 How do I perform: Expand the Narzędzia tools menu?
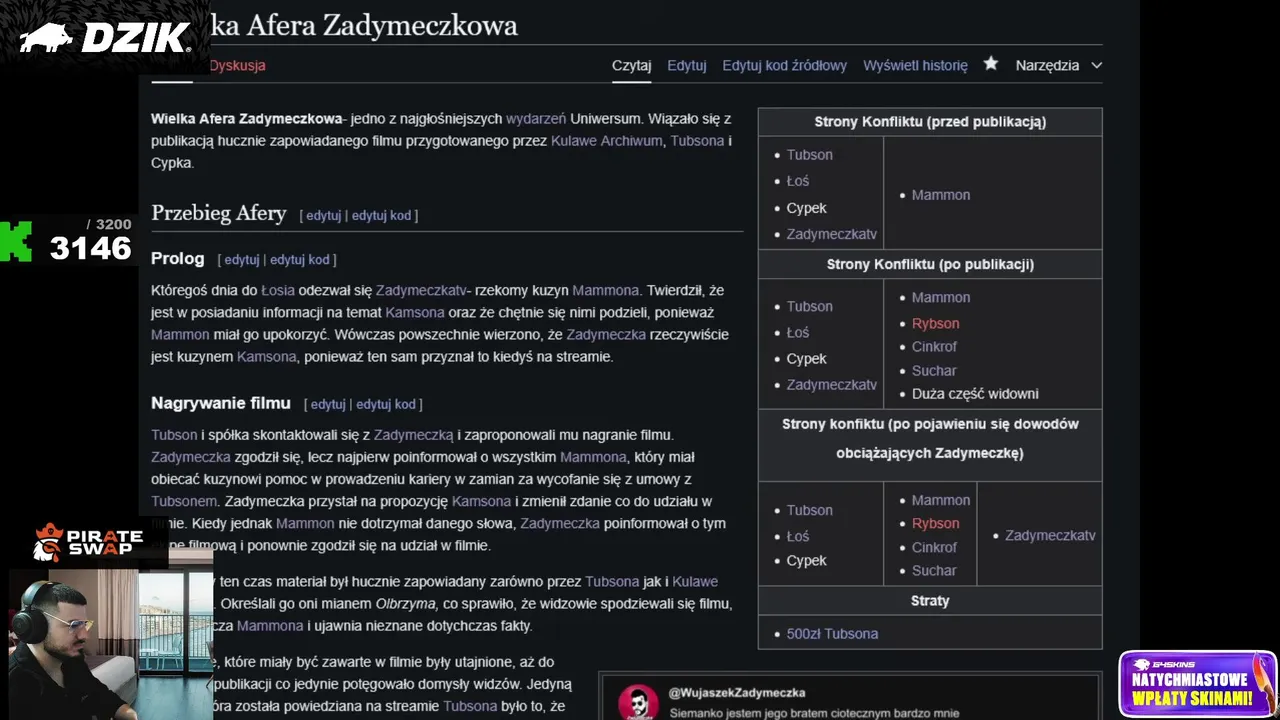(x=1058, y=65)
